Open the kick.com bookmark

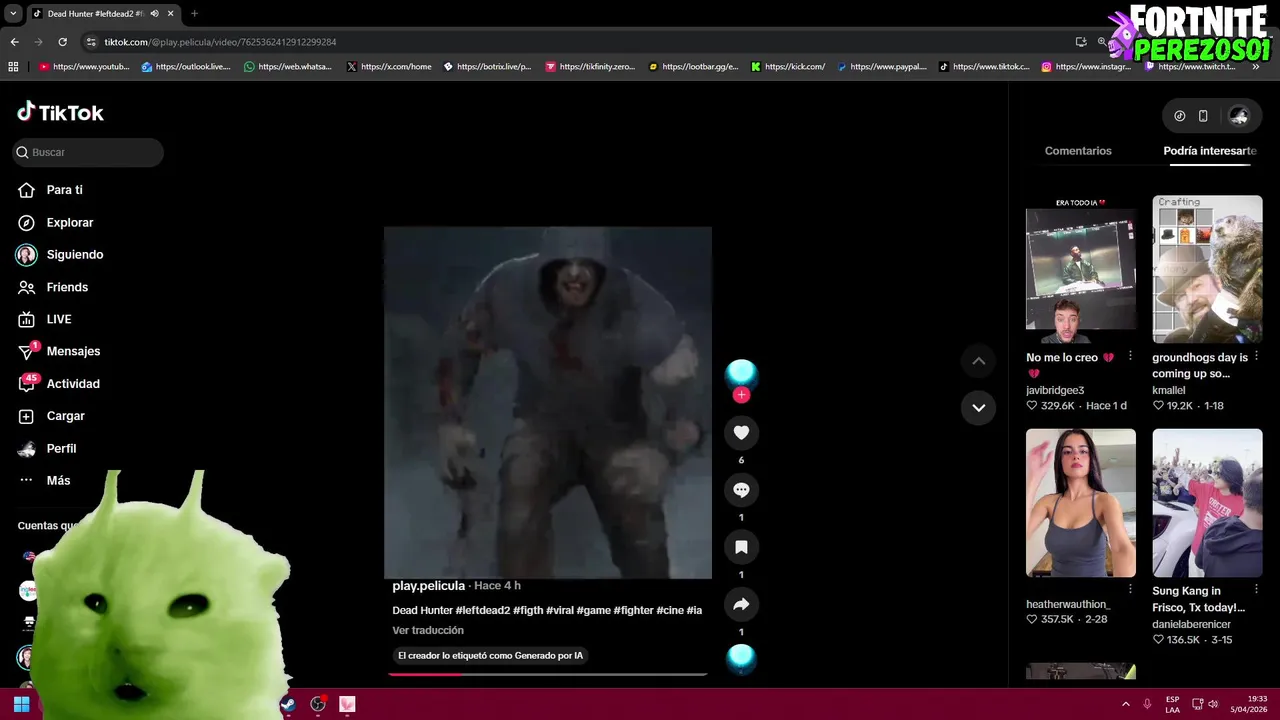788,67
